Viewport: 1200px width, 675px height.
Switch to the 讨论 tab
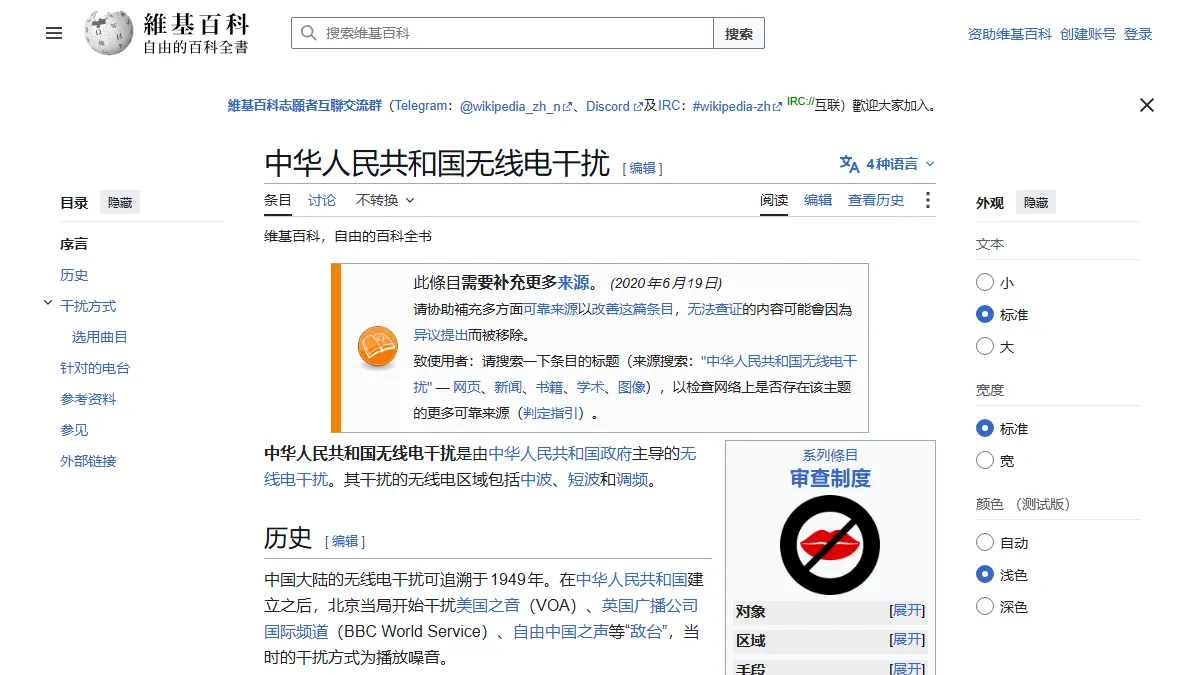click(322, 200)
